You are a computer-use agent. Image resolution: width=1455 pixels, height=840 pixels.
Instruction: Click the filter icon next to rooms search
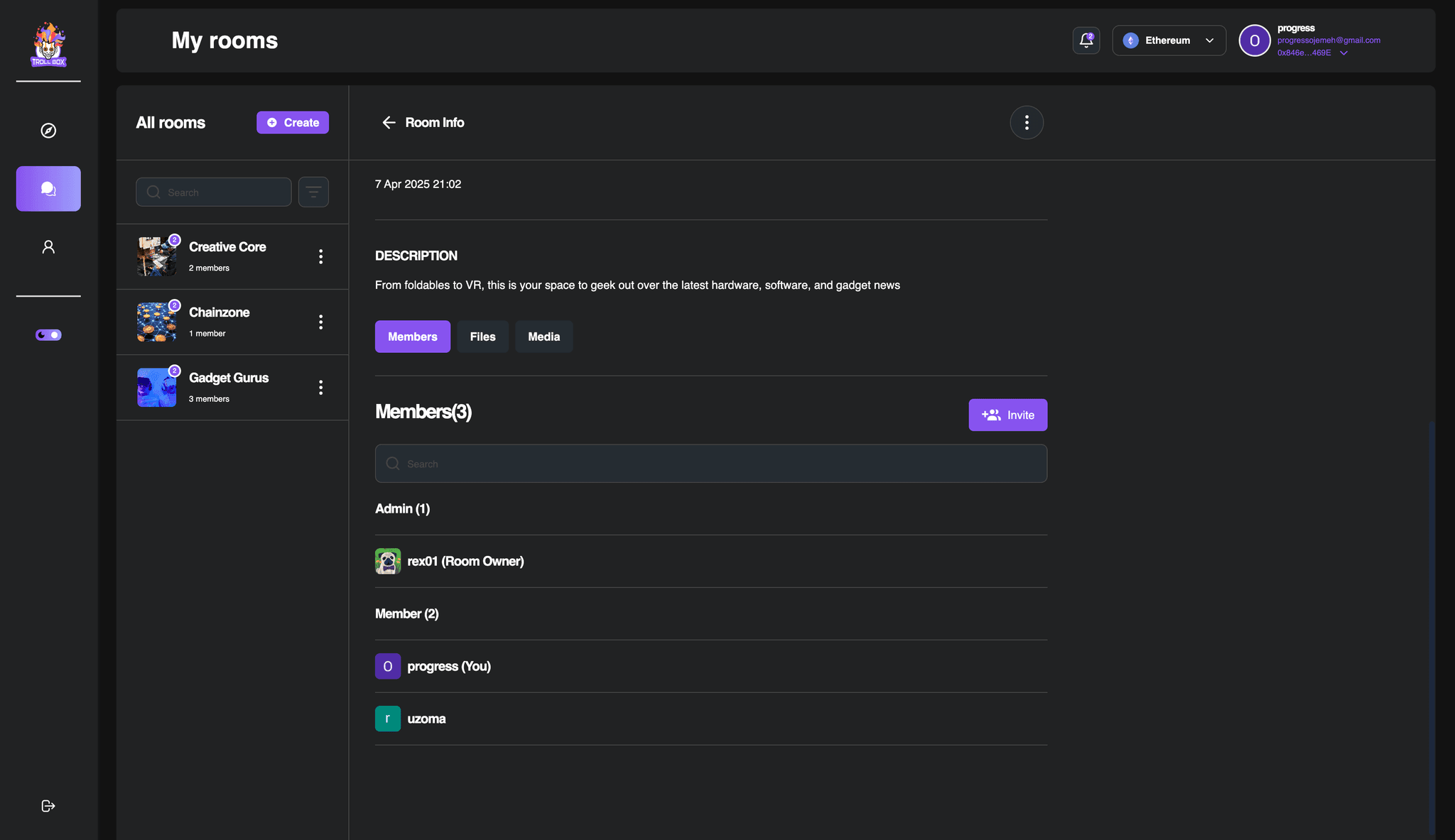(x=313, y=192)
